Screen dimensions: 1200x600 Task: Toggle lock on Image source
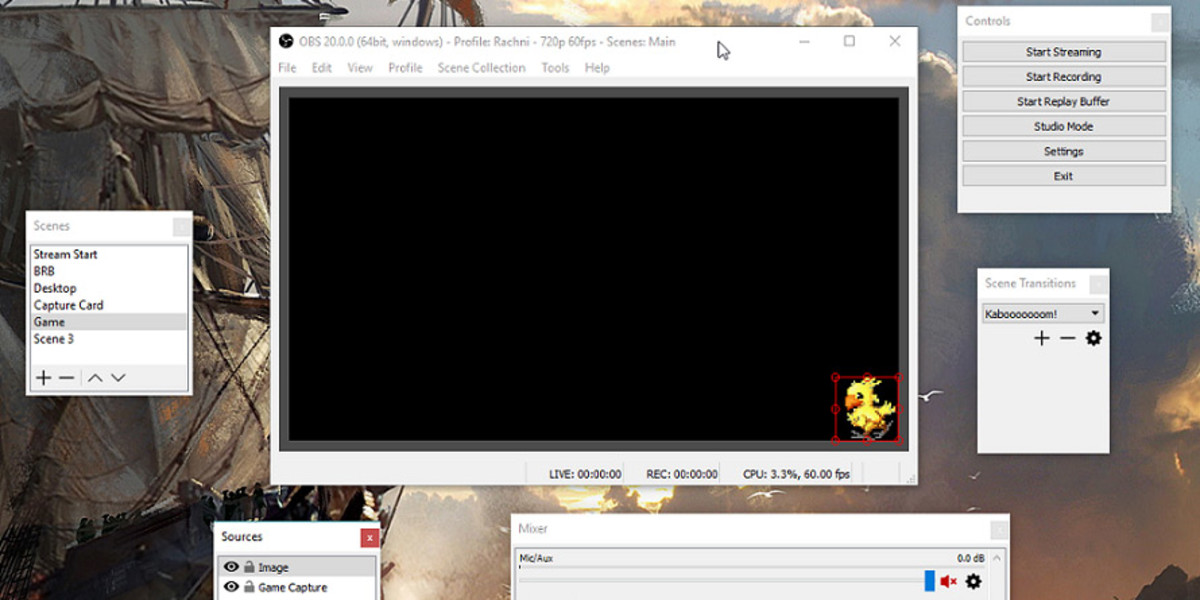pyautogui.click(x=249, y=567)
